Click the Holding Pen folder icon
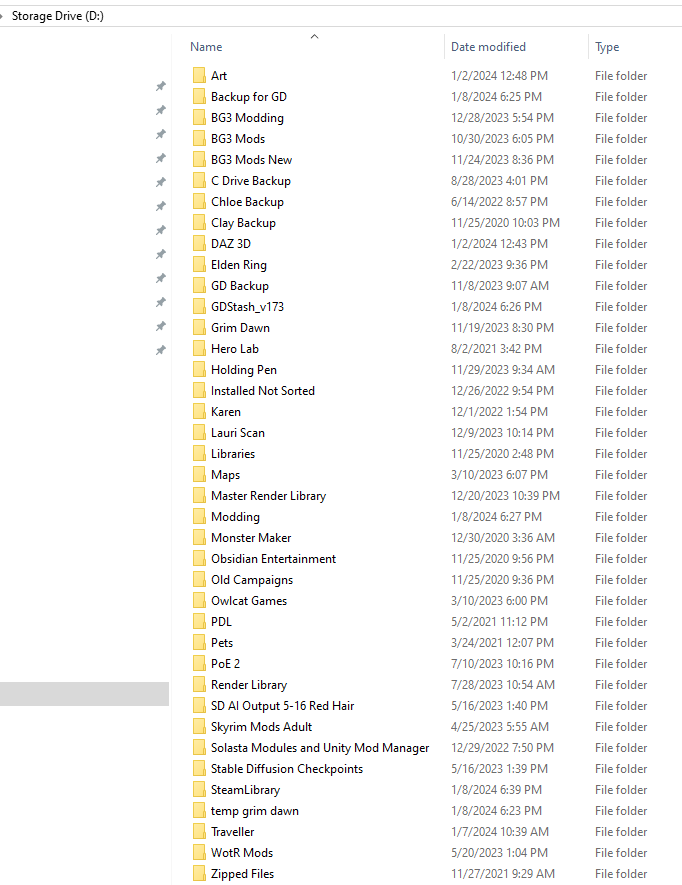 199,370
